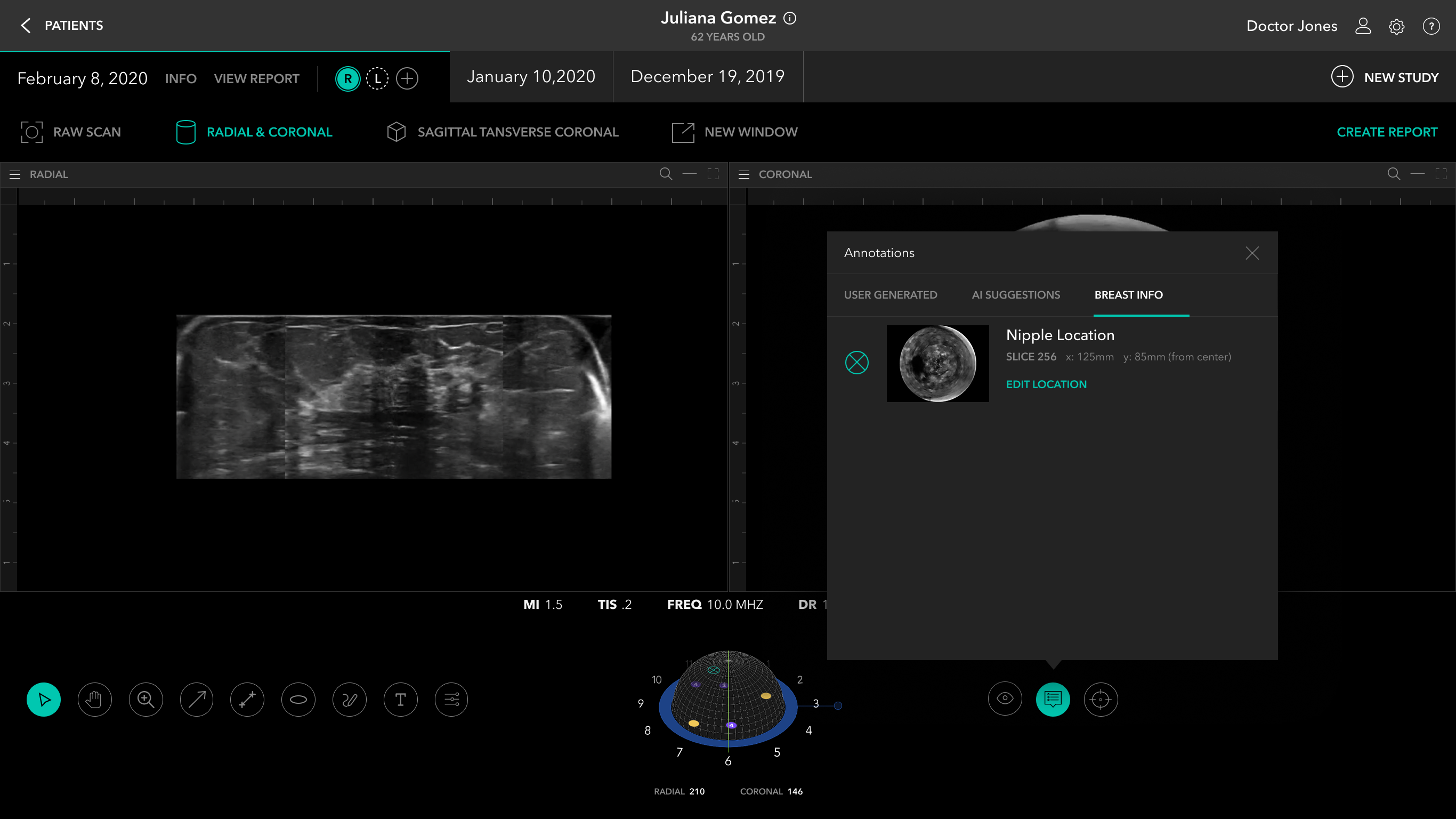Image resolution: width=1456 pixels, height=819 pixels.
Task: Click CREATE REPORT button
Action: pos(1387,132)
